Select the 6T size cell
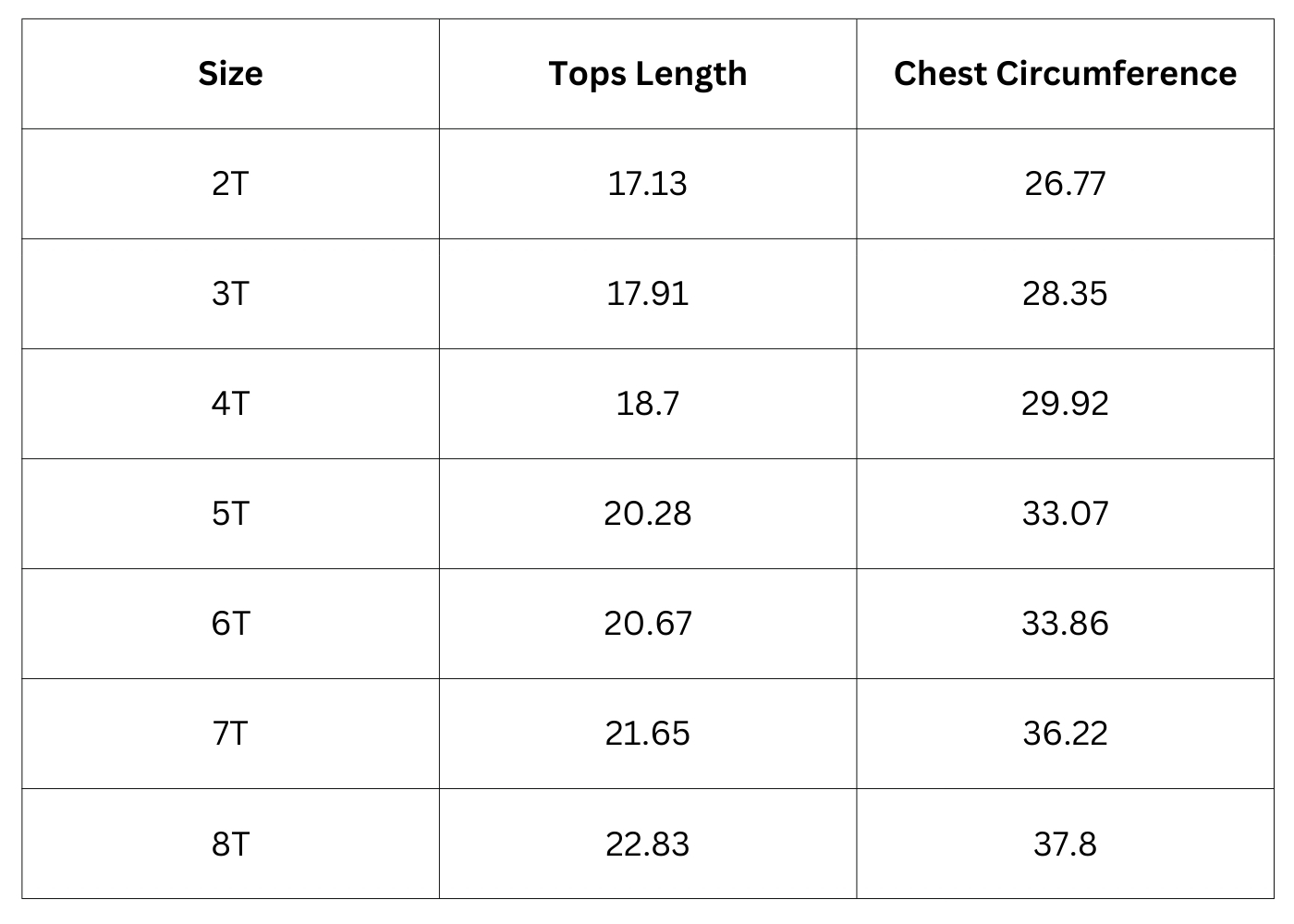 (230, 623)
